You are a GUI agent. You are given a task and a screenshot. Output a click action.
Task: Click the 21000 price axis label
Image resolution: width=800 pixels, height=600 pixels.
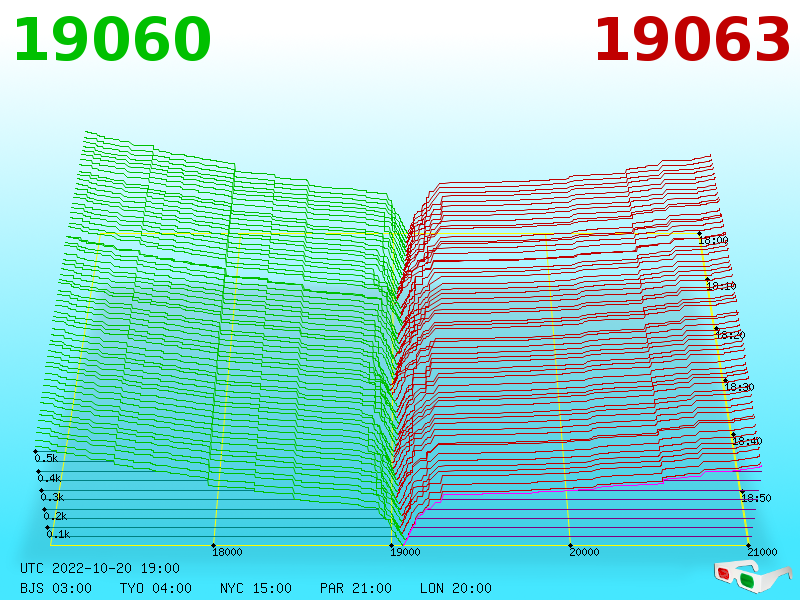762,552
